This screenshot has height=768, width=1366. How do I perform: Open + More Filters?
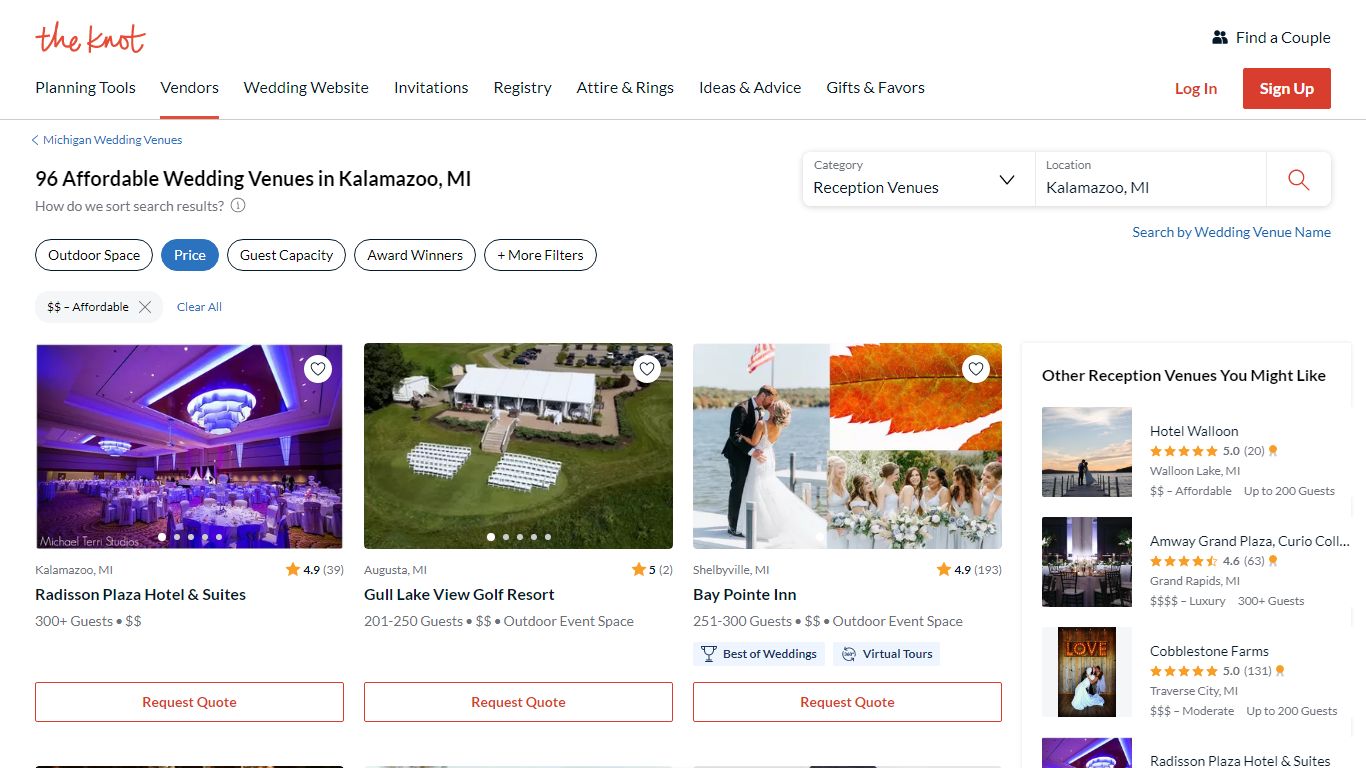coord(540,255)
